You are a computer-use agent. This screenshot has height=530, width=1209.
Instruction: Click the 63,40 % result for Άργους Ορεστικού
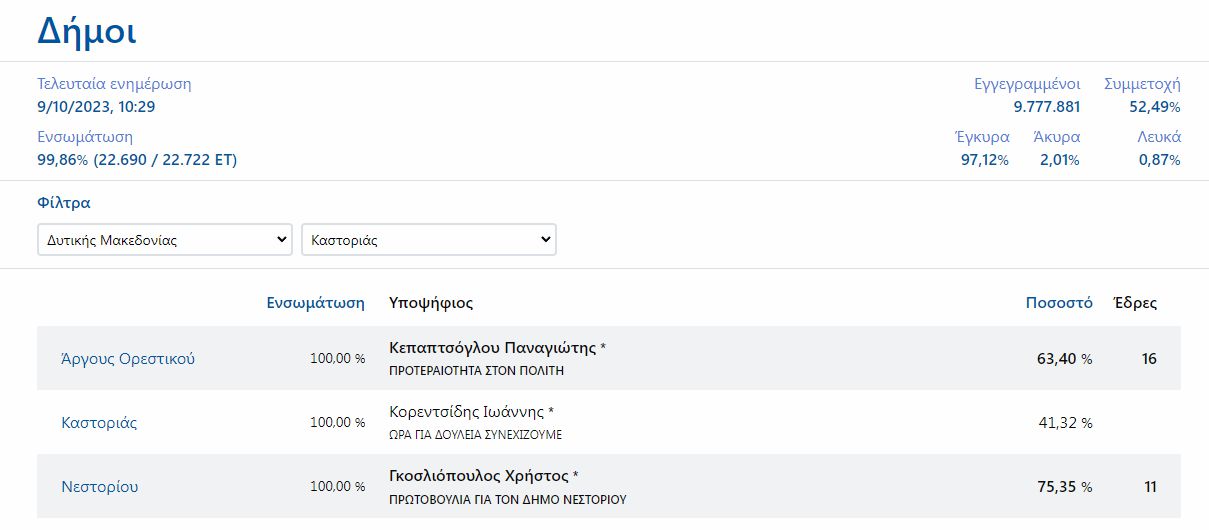pos(1064,358)
